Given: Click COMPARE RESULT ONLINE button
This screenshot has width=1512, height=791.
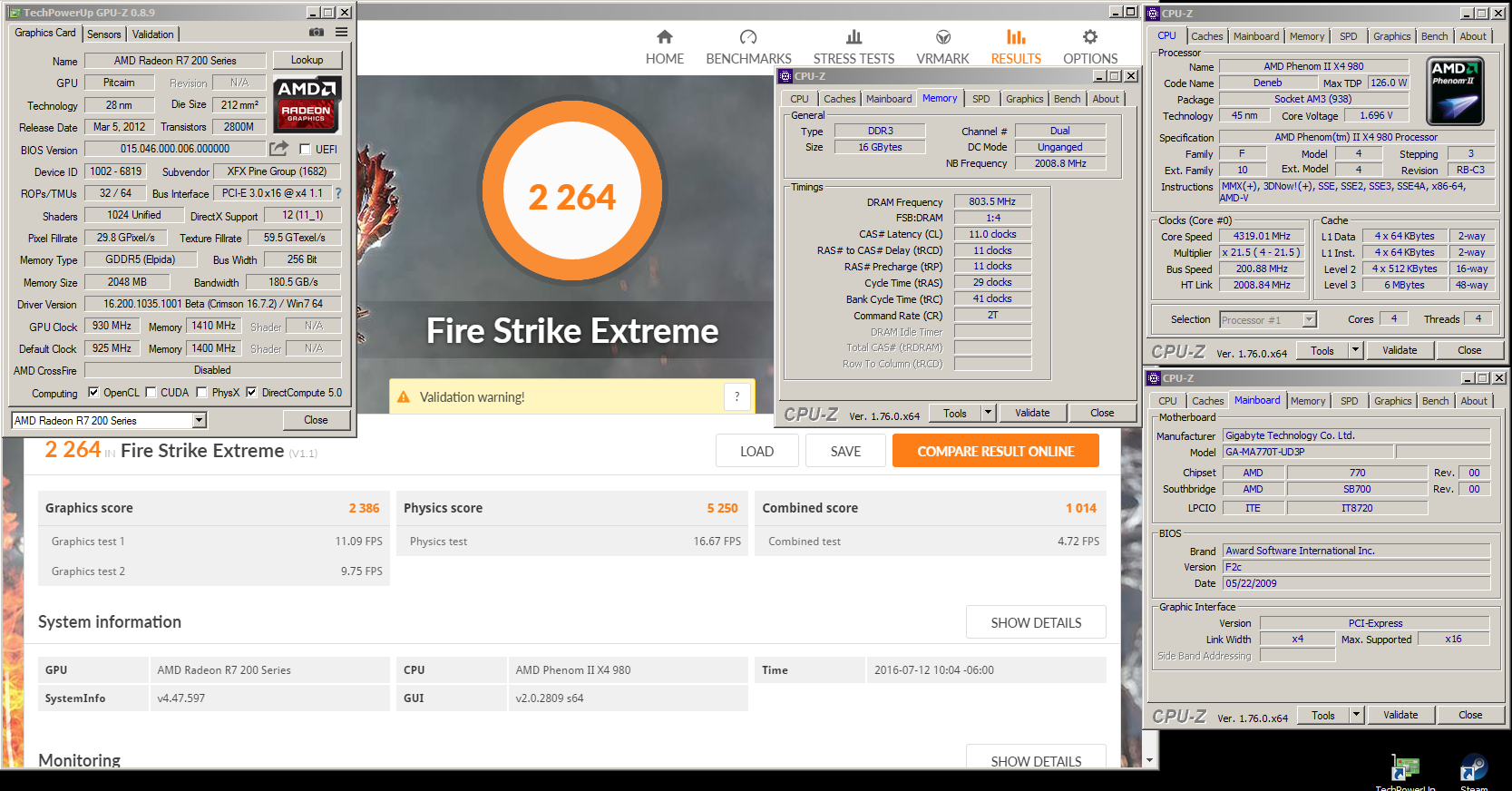Looking at the screenshot, I should [996, 451].
